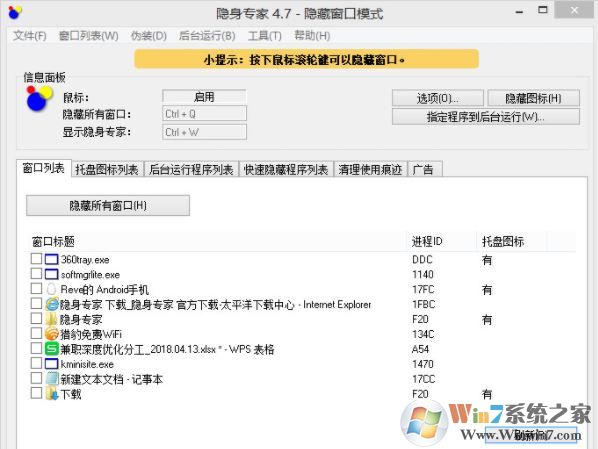Click the Ctrl + W hotkey field

click(204, 132)
